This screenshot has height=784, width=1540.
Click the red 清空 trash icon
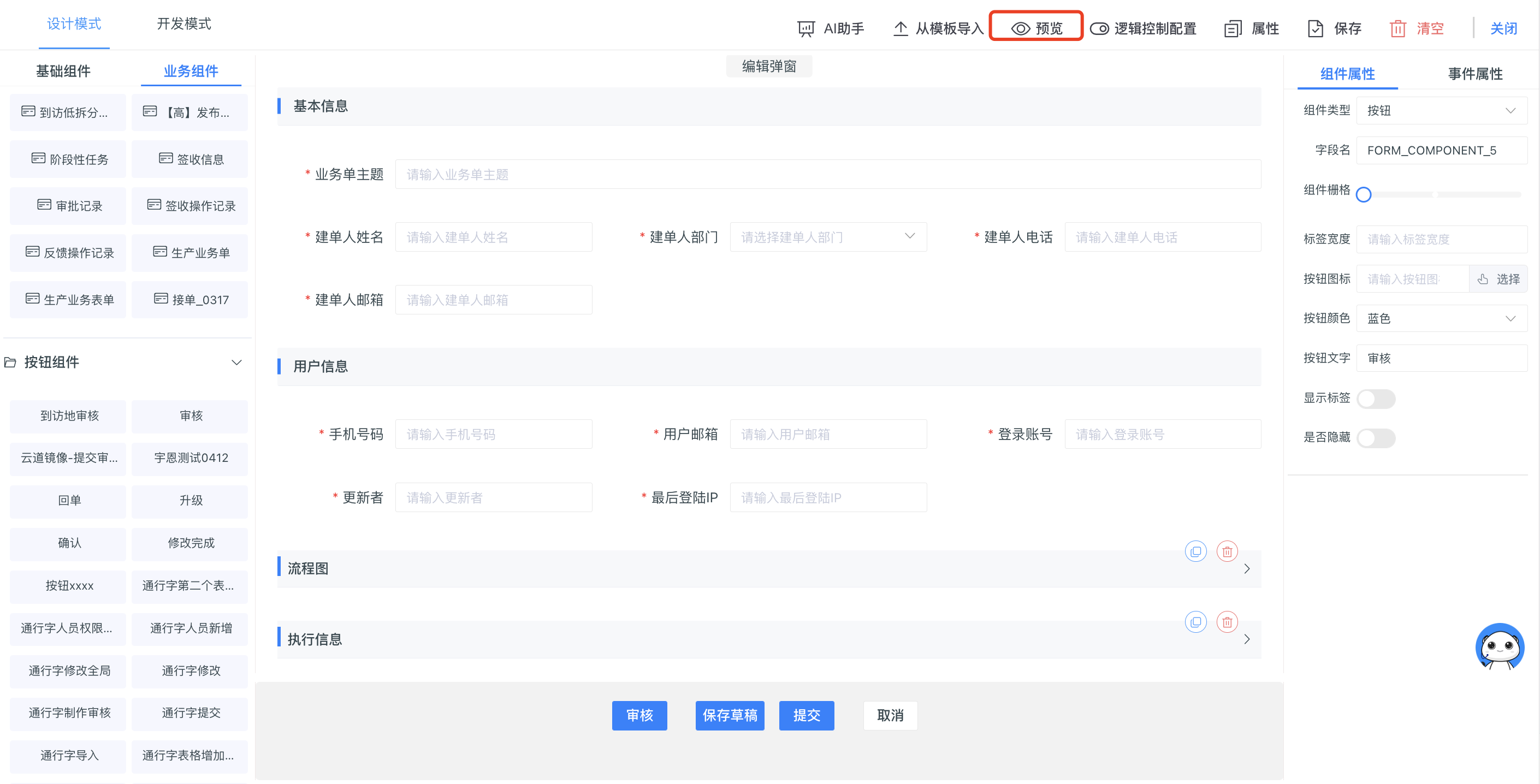point(1397,29)
